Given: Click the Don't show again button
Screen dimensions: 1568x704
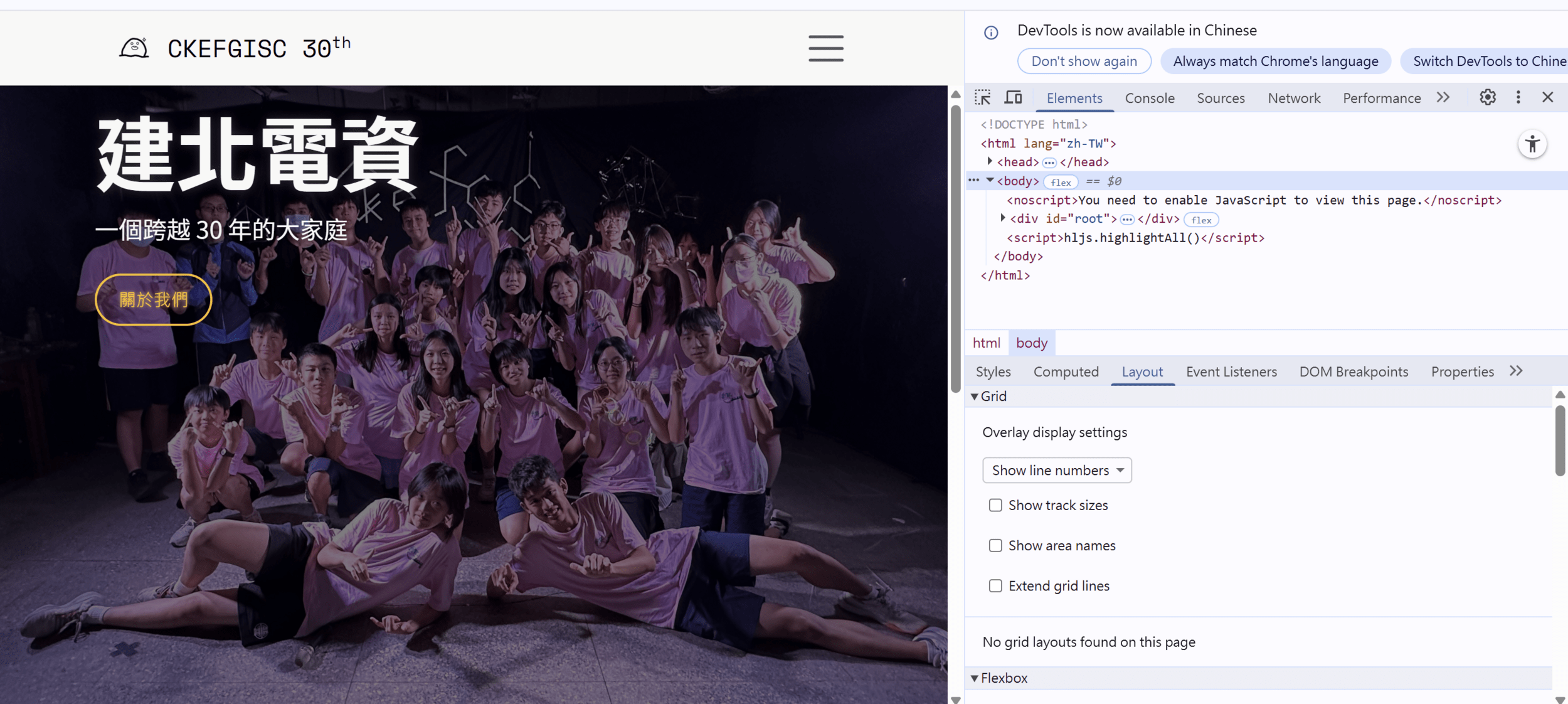Looking at the screenshot, I should coord(1084,61).
